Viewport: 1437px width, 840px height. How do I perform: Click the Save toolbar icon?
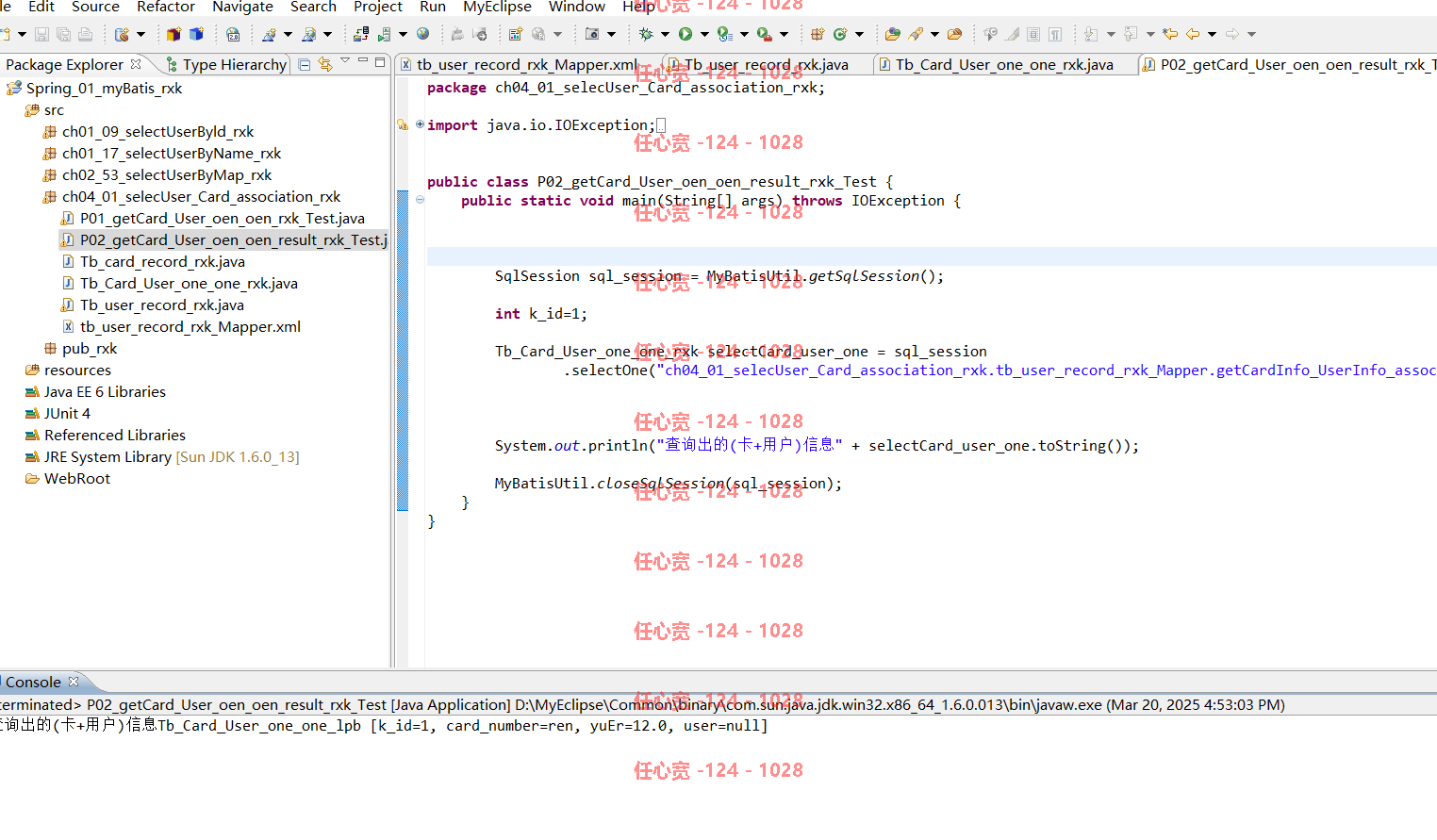tap(41, 35)
